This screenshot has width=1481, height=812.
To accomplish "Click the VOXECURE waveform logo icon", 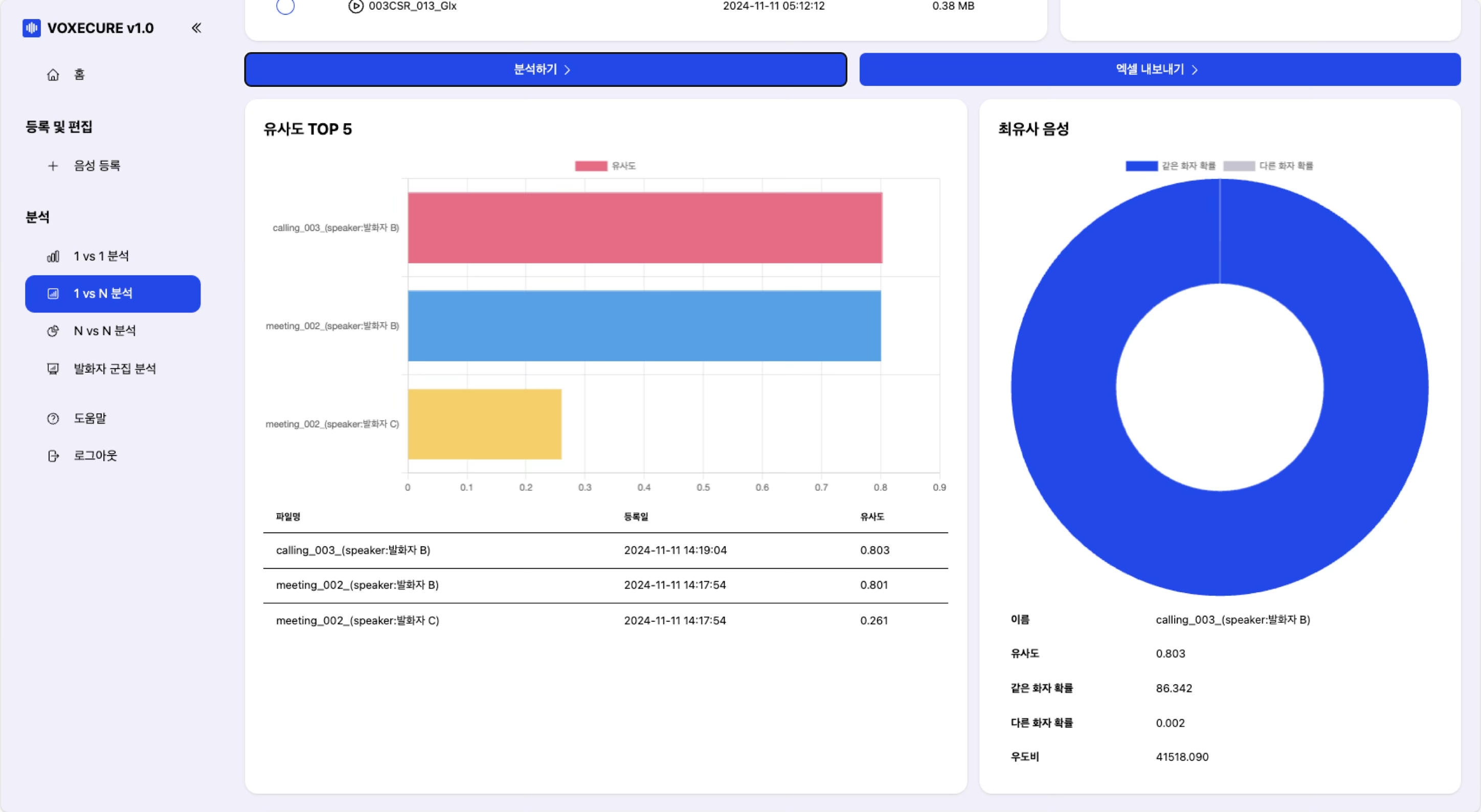I will click(x=32, y=28).
